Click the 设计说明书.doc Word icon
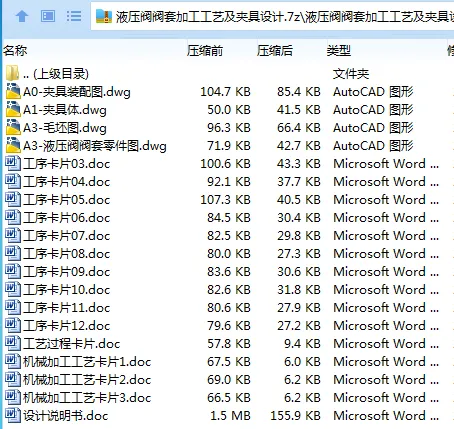454x429 pixels. pos(13,415)
